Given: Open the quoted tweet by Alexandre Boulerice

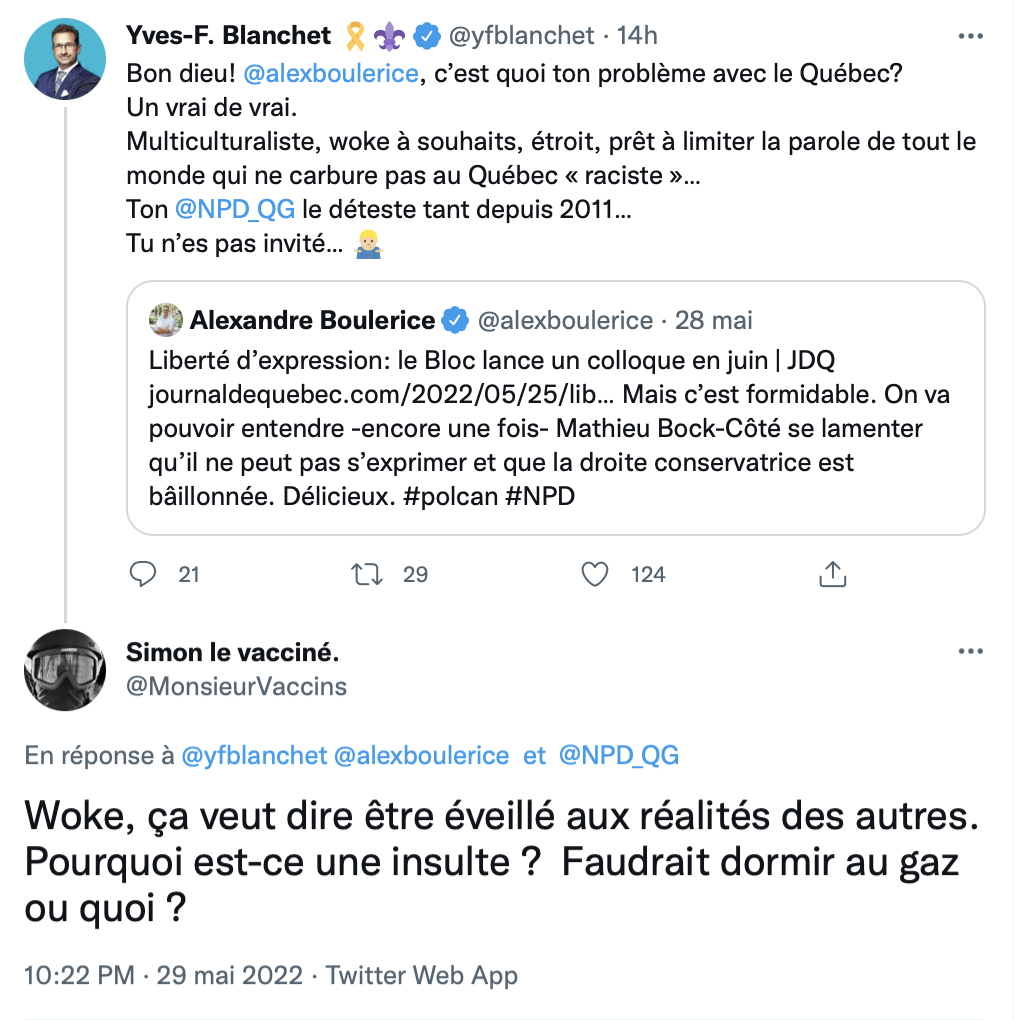Looking at the screenshot, I should point(555,428).
